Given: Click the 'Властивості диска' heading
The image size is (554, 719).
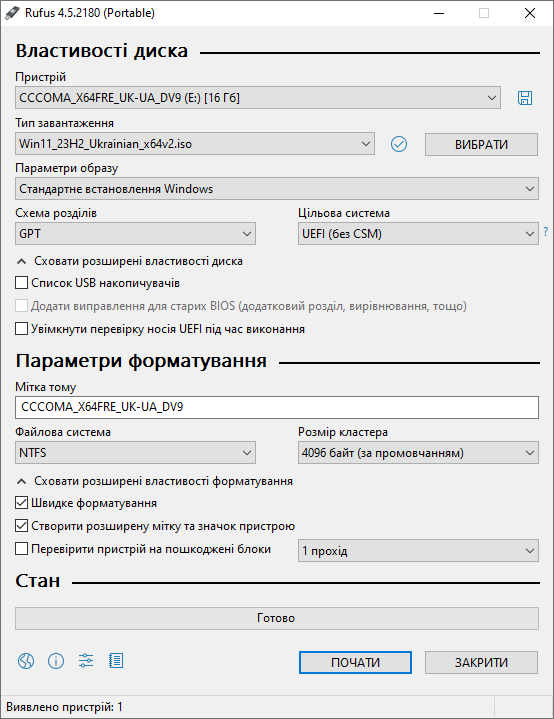Looking at the screenshot, I should tap(102, 50).
